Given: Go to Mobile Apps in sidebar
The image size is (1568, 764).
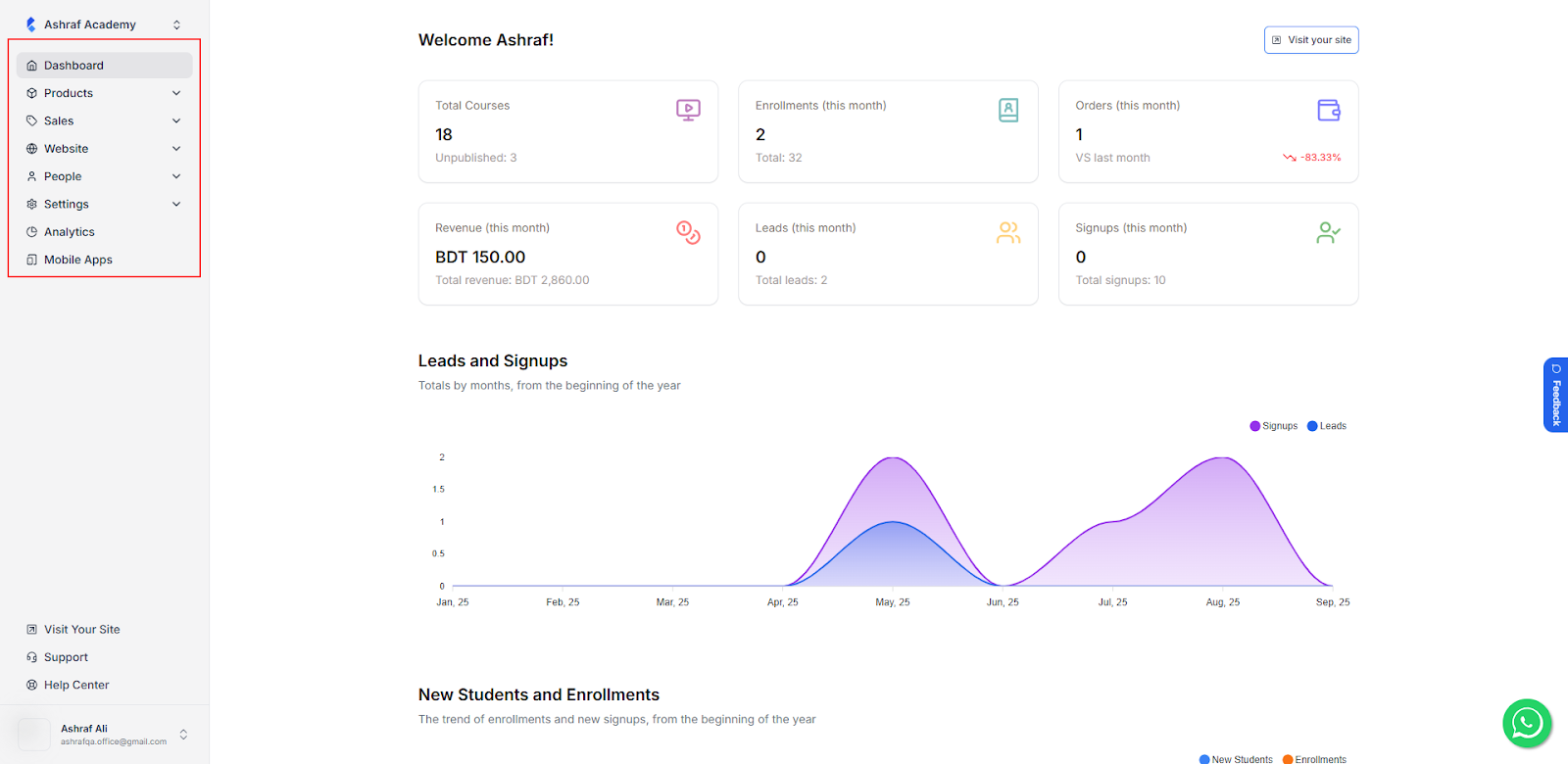Looking at the screenshot, I should point(77,260).
